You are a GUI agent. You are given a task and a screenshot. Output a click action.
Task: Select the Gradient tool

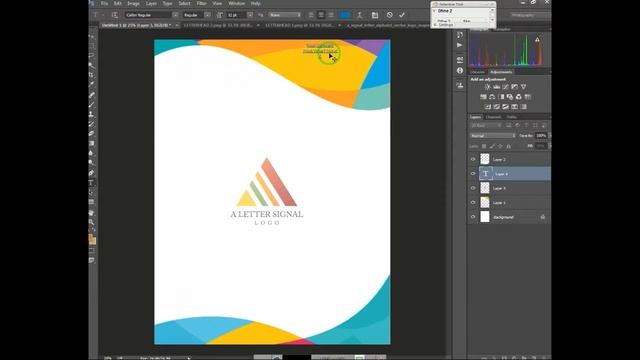[x=91, y=144]
